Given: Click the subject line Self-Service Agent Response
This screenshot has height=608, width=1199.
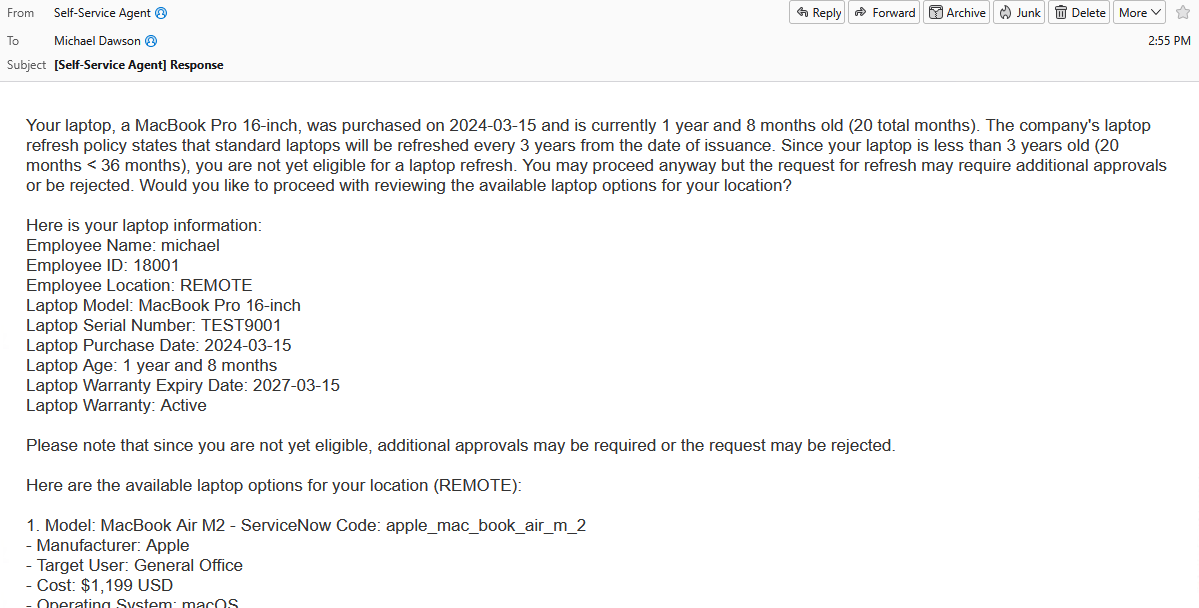Looking at the screenshot, I should (x=138, y=64).
